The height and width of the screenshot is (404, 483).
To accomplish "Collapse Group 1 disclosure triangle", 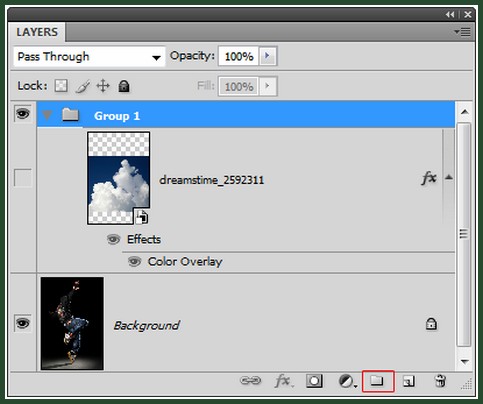I will pyautogui.click(x=47, y=115).
